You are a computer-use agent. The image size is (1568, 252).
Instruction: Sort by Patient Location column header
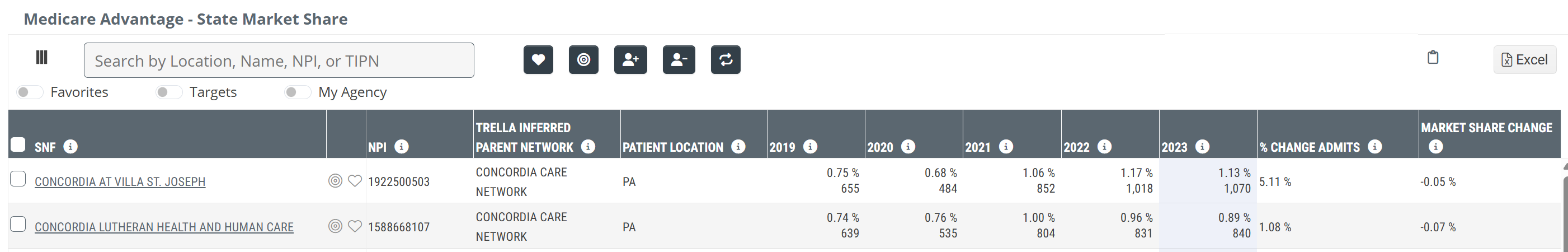click(672, 147)
